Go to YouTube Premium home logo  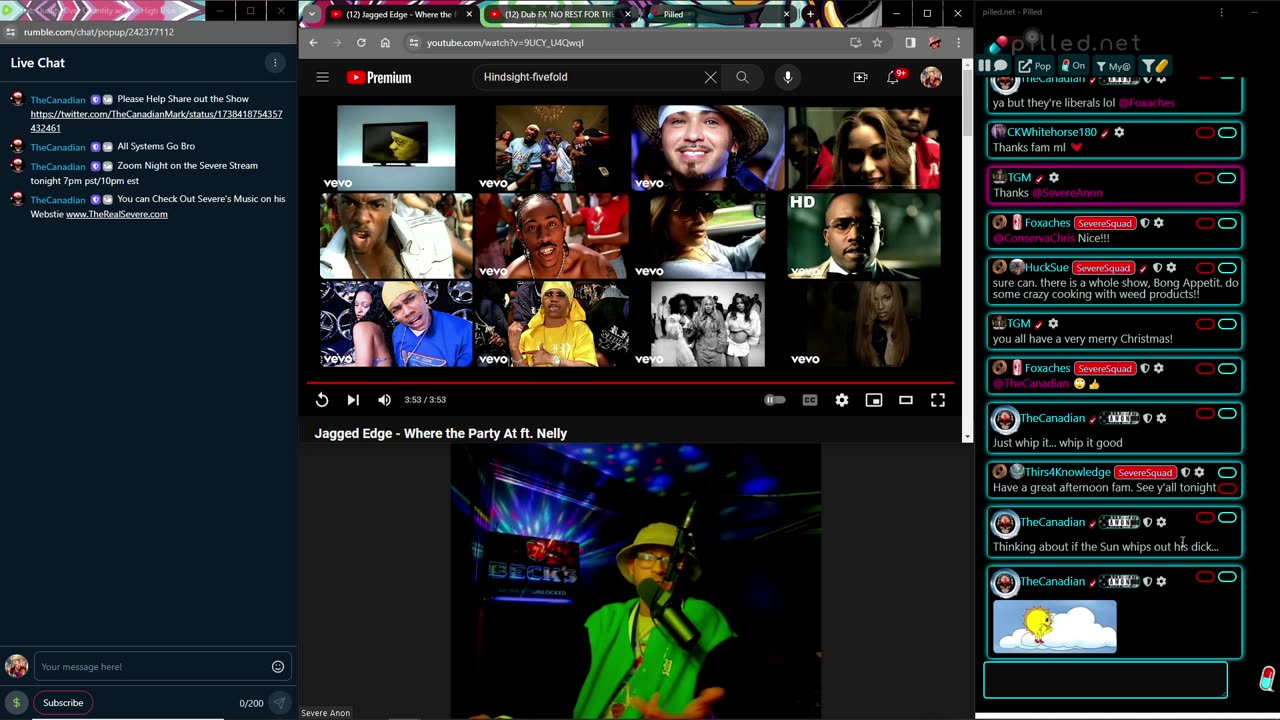379,77
